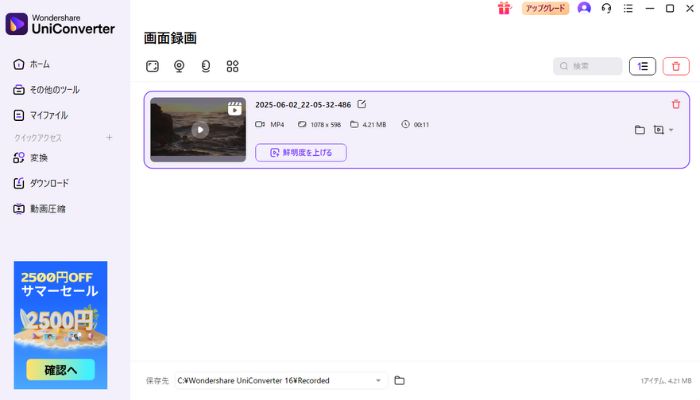Expand the save location path dropdown
700x400 pixels.
378,380
